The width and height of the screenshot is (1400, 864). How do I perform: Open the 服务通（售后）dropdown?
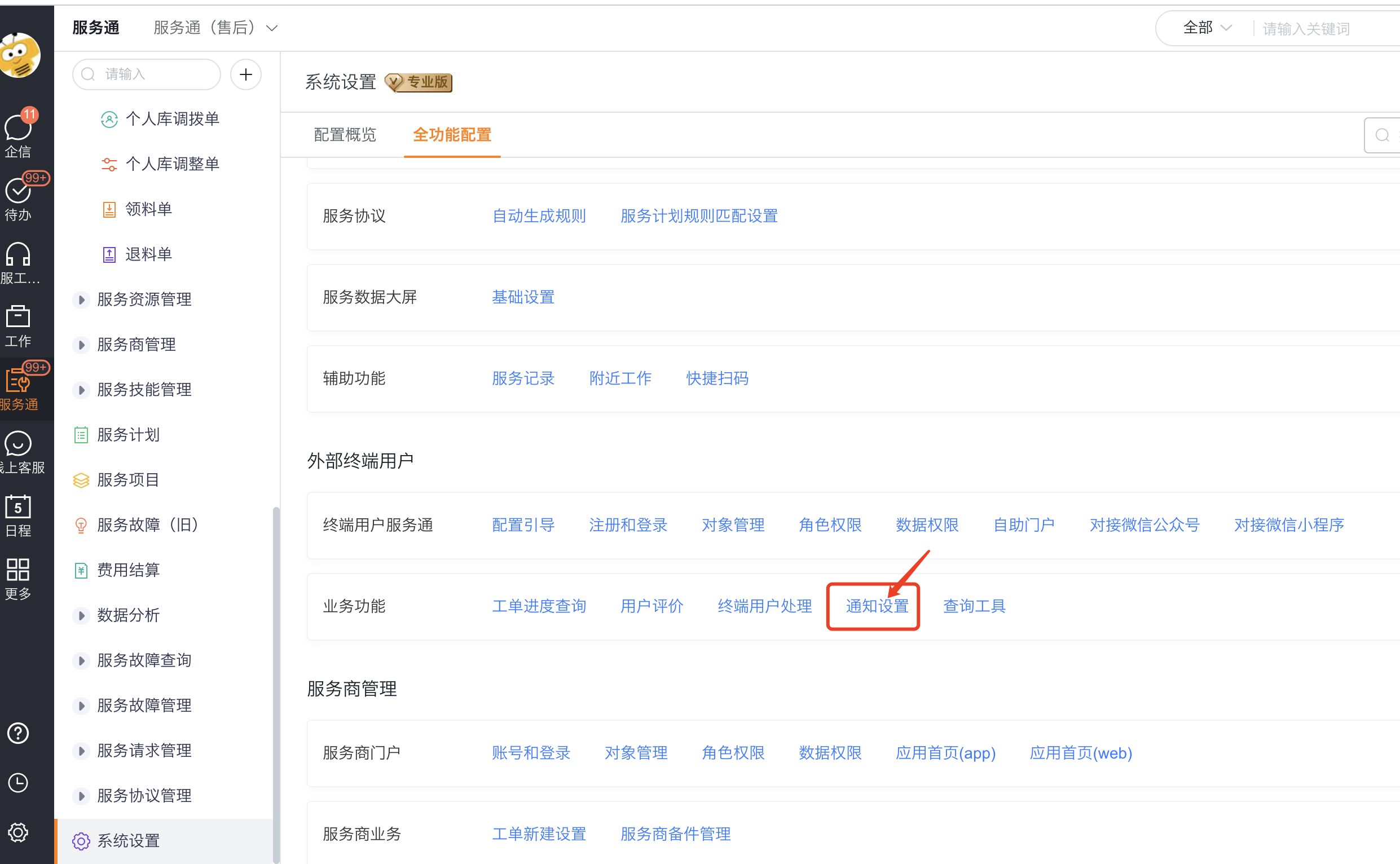(x=215, y=28)
